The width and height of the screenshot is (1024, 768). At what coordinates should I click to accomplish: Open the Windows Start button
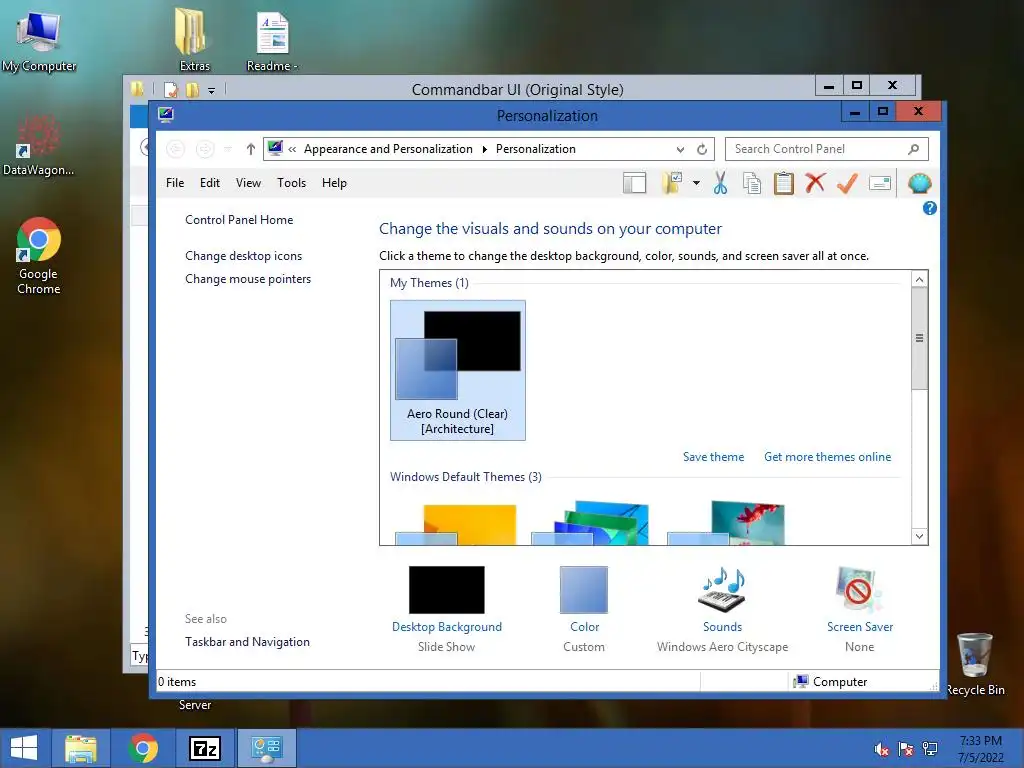click(24, 748)
